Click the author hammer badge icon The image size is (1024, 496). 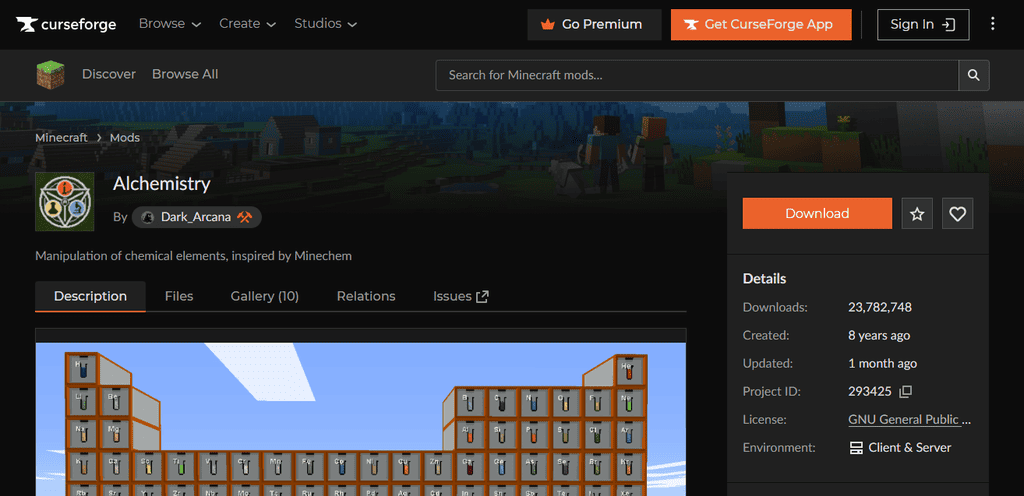tap(245, 217)
